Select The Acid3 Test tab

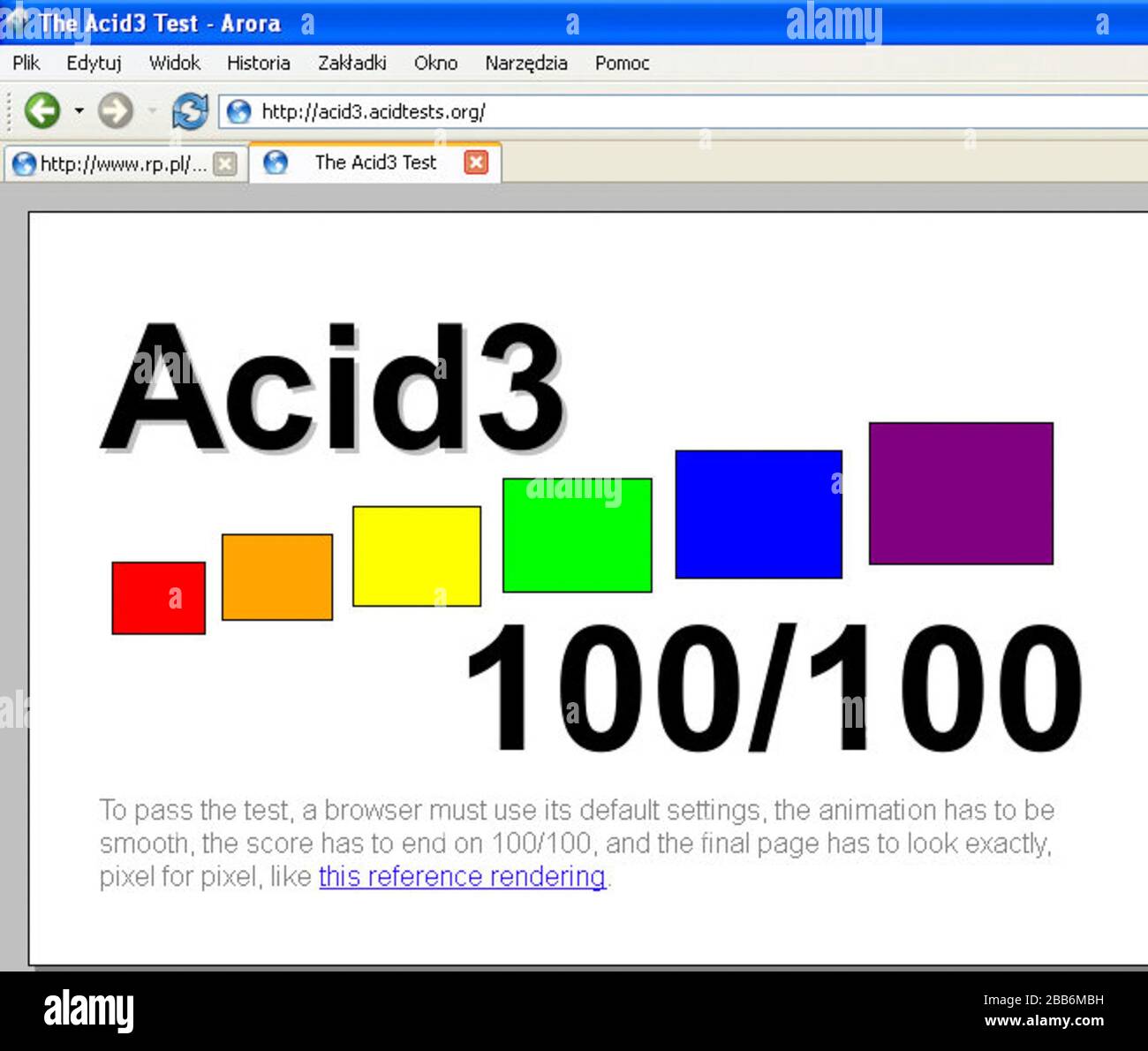(375, 163)
